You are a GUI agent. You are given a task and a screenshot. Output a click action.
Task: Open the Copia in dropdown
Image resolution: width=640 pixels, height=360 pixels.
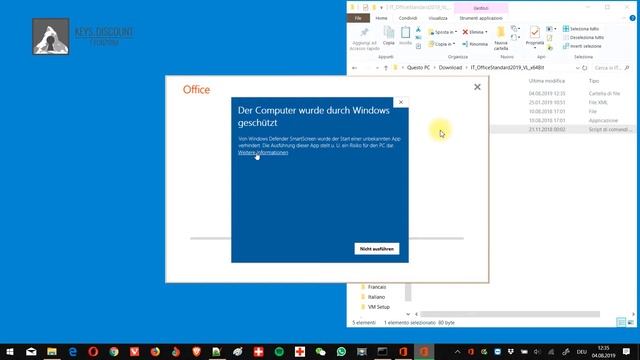tap(442, 44)
